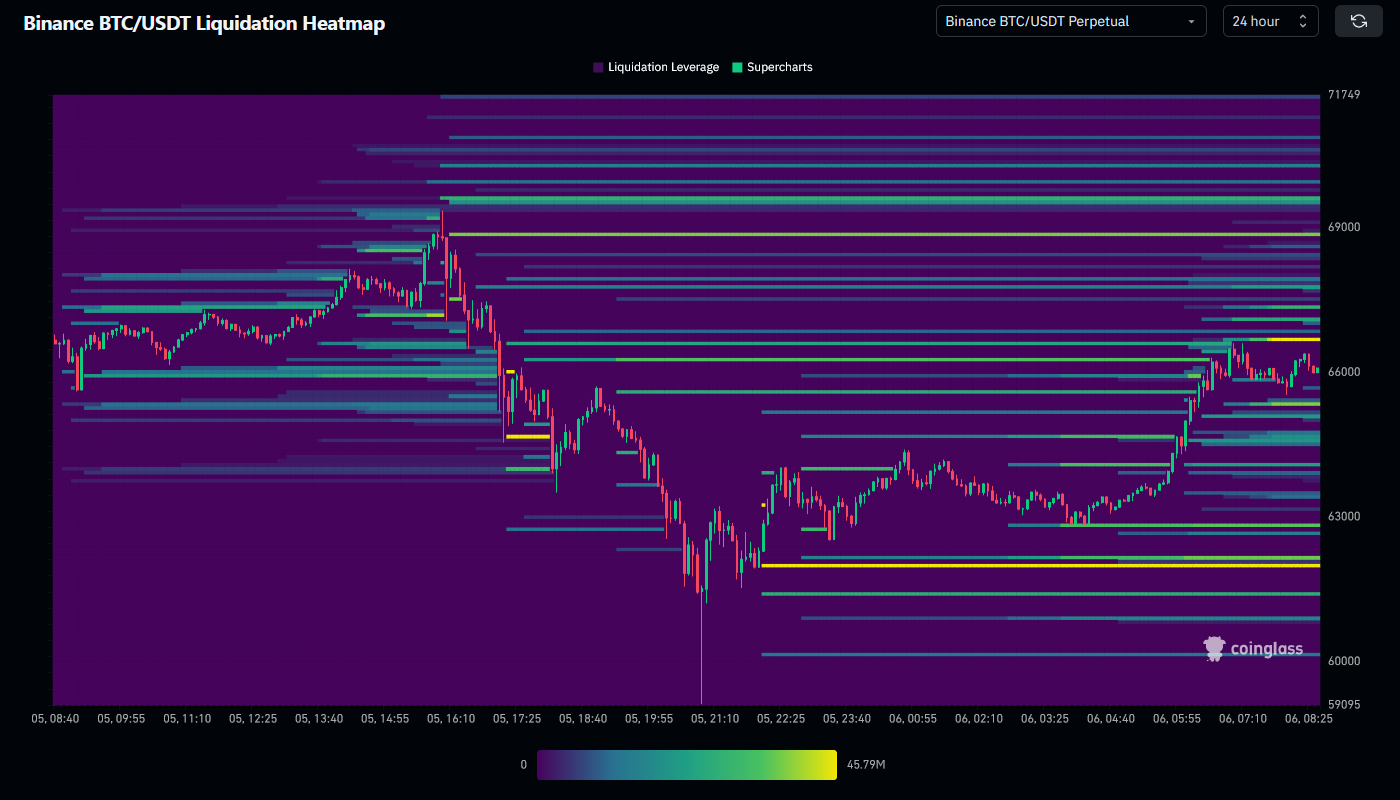Image resolution: width=1400 pixels, height=800 pixels.
Task: Click the 05, 16:10 time axis label
Action: 451,718
